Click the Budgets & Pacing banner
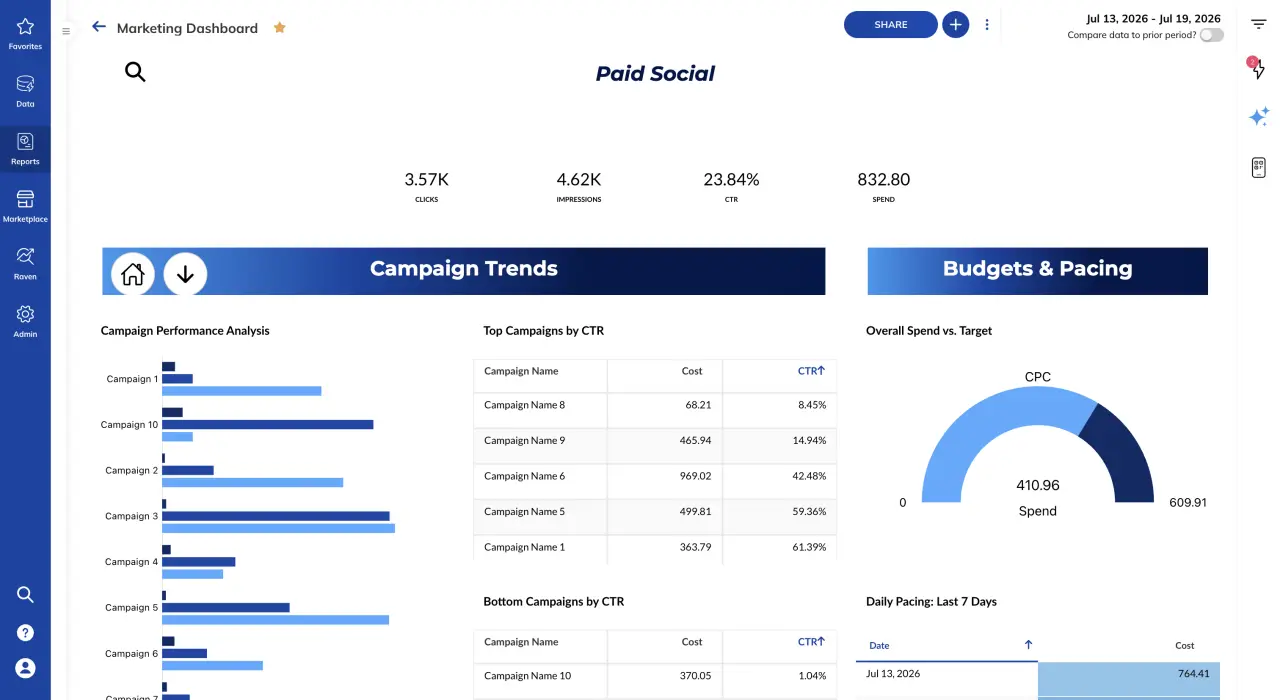 [1037, 271]
